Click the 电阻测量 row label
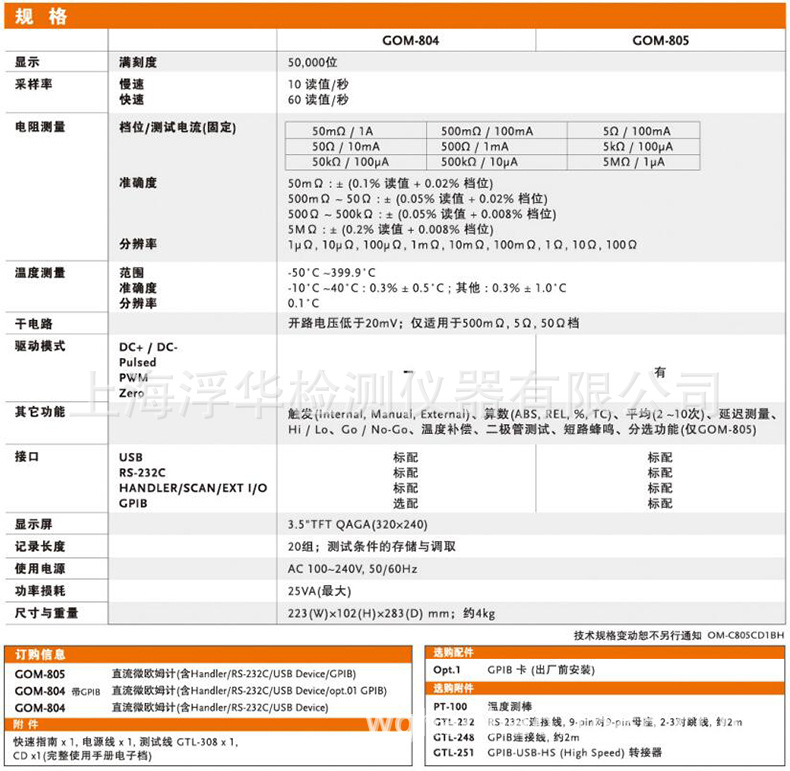790x771 pixels. 40,126
